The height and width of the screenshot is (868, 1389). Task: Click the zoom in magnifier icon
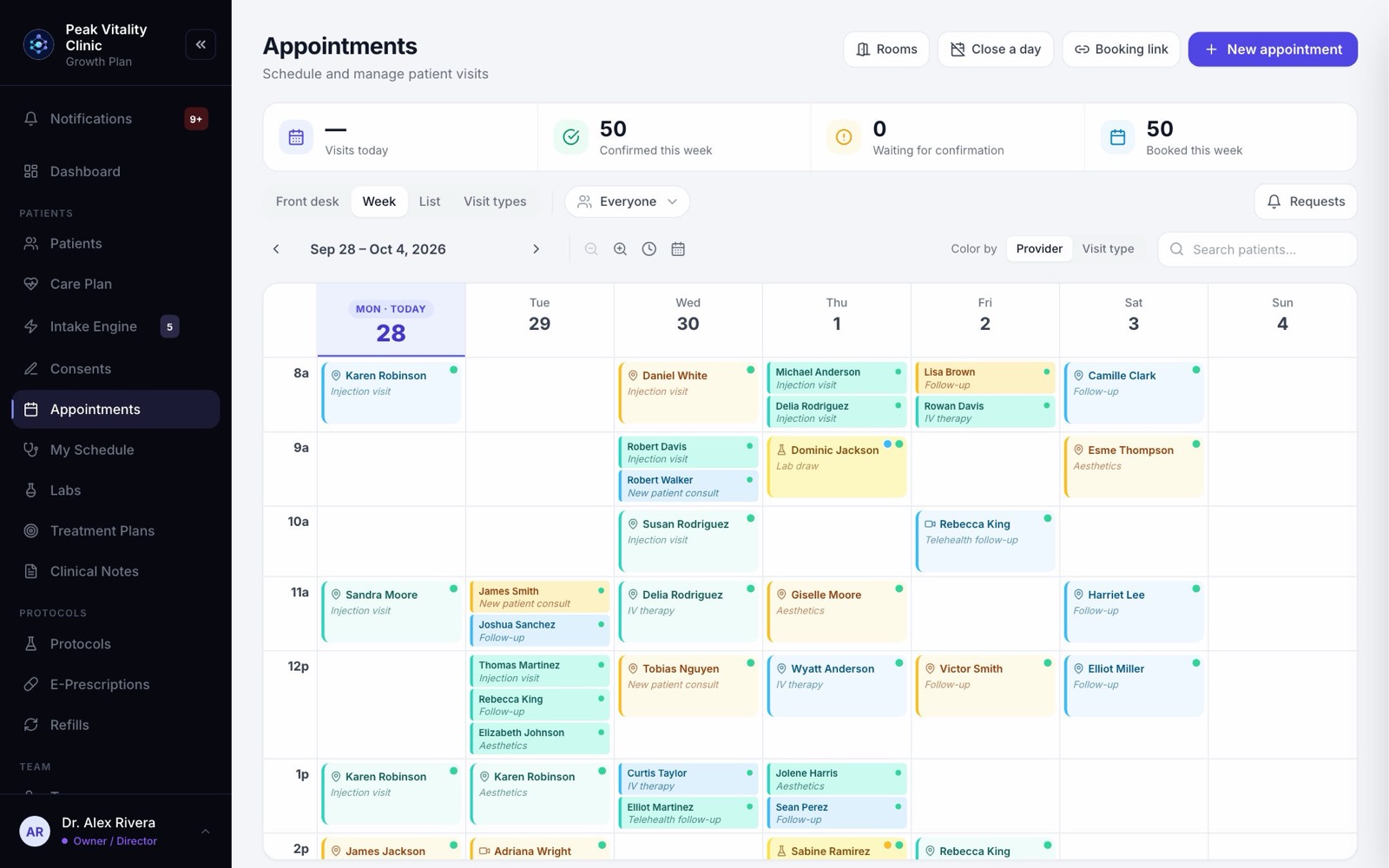620,249
